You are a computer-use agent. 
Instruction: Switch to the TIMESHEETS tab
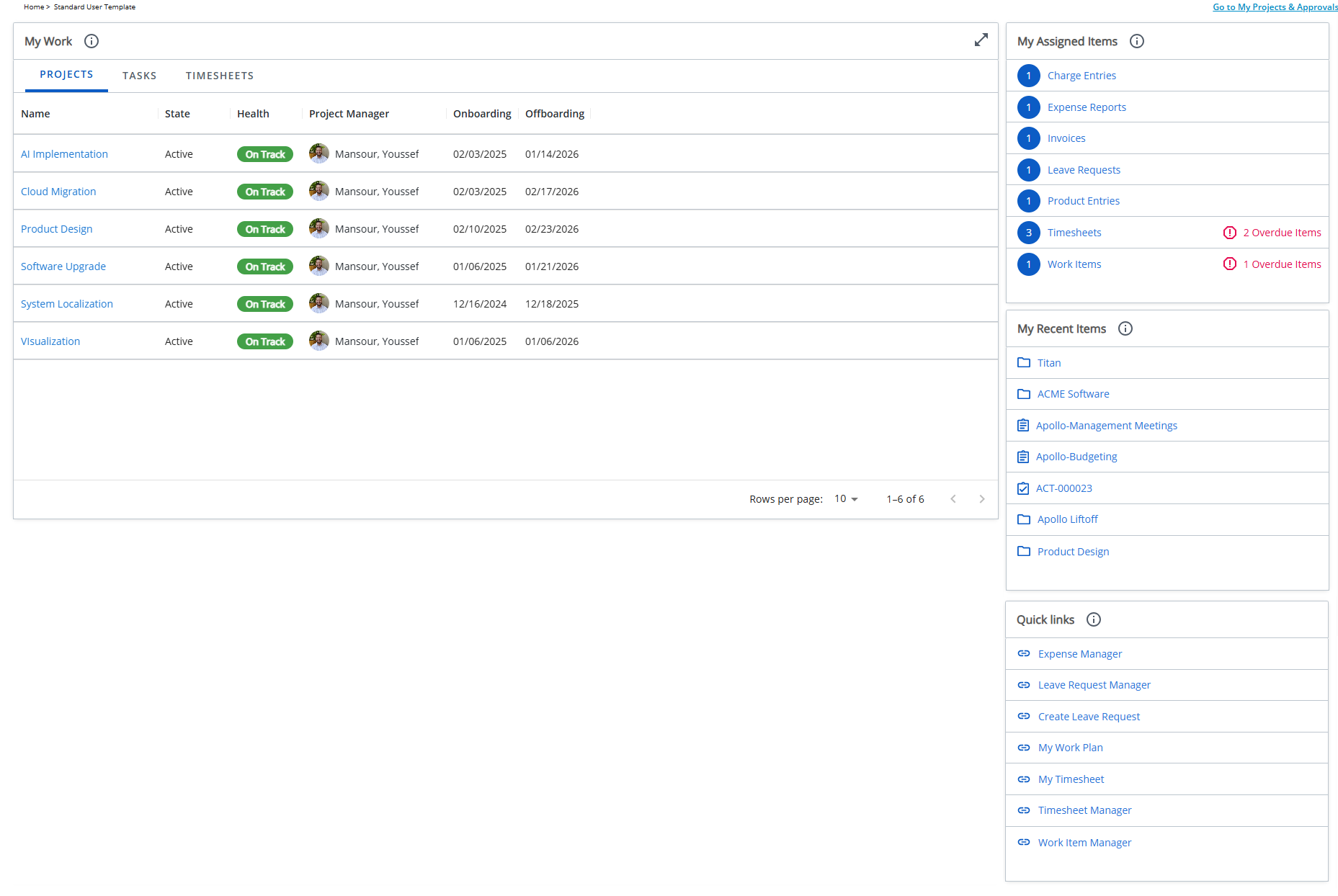click(x=220, y=75)
